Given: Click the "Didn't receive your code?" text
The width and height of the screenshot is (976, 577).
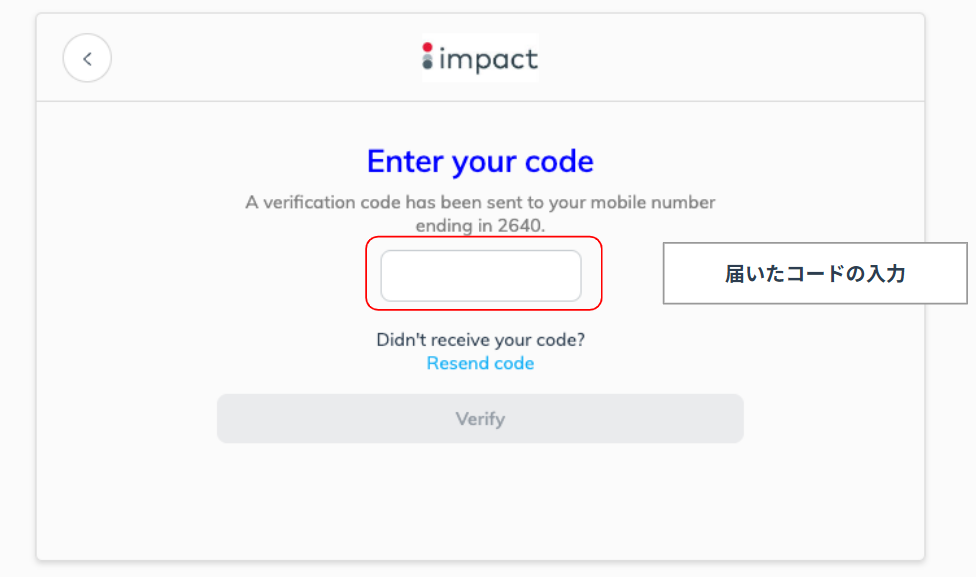Looking at the screenshot, I should (480, 340).
